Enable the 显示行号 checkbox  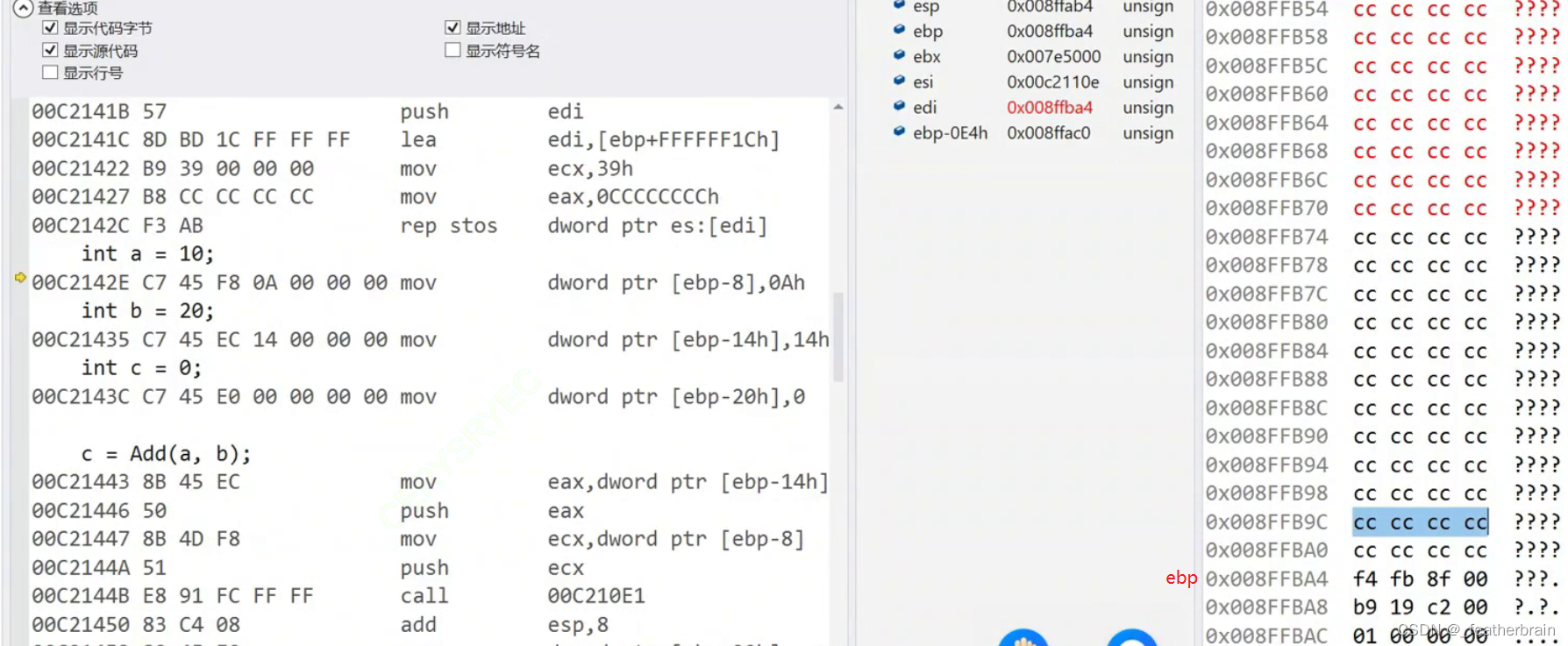[x=50, y=72]
